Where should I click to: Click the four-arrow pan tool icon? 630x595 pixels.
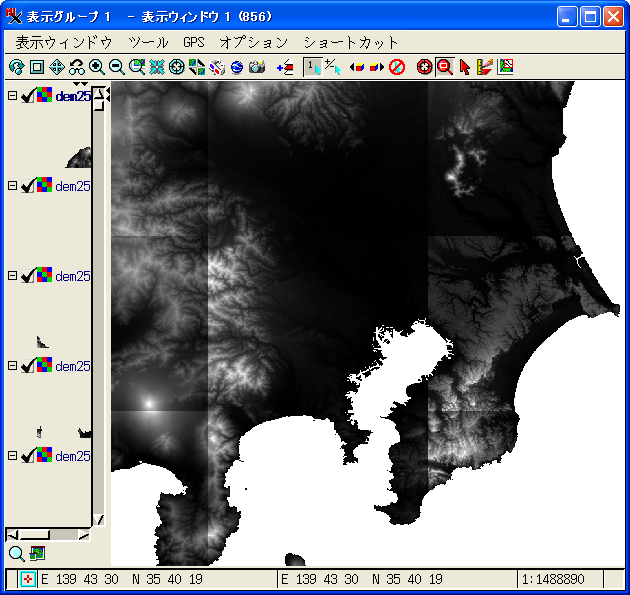coord(56,67)
